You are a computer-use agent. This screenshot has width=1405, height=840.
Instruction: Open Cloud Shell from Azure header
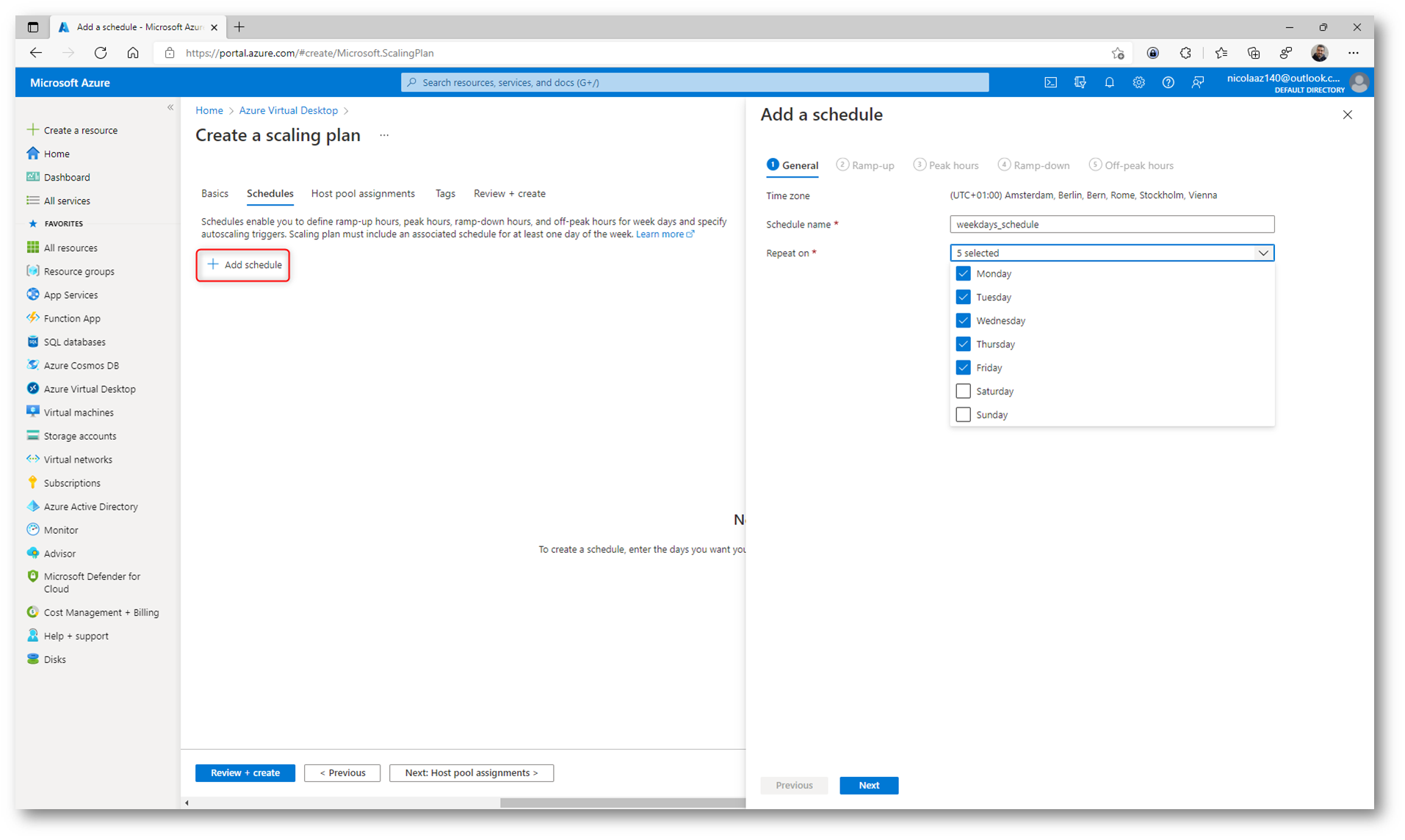pyautogui.click(x=1050, y=83)
